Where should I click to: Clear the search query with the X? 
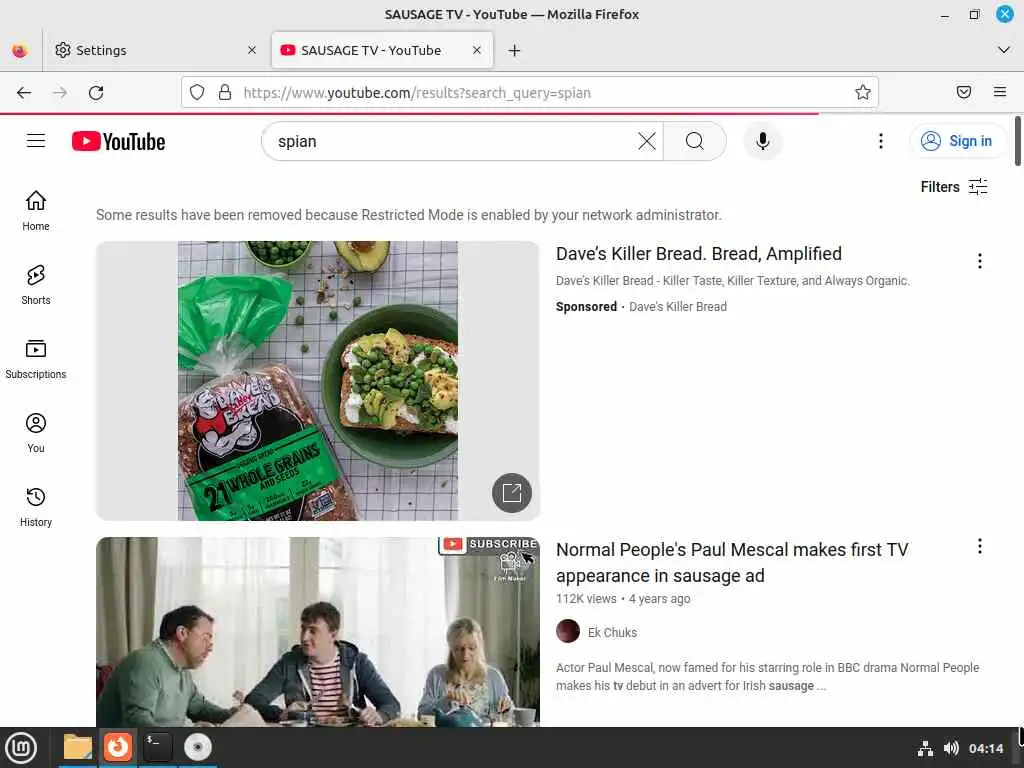pos(647,141)
